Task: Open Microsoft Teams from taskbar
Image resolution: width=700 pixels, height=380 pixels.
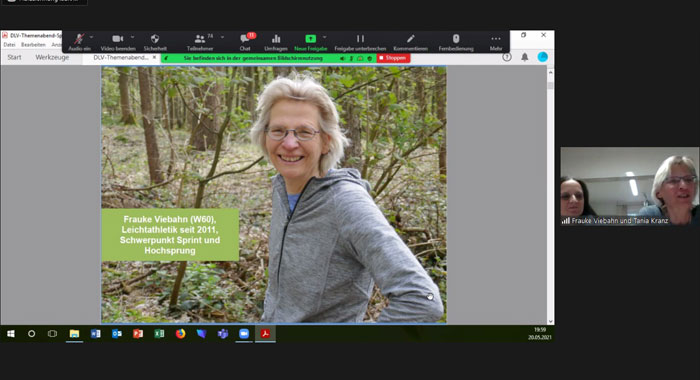Action: point(222,334)
